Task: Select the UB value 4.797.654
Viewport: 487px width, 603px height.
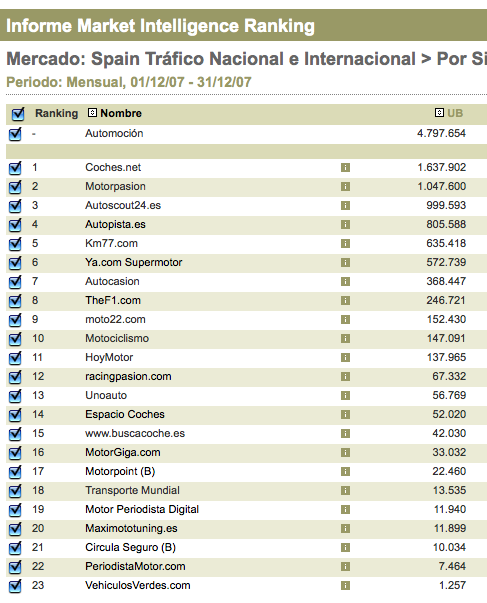Action: (441, 133)
